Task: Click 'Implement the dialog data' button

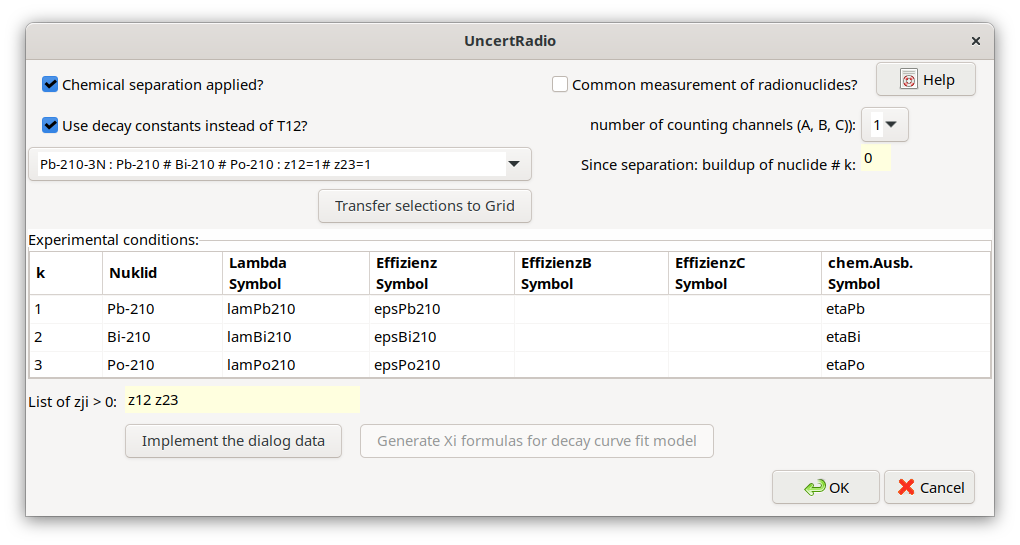Action: [233, 441]
